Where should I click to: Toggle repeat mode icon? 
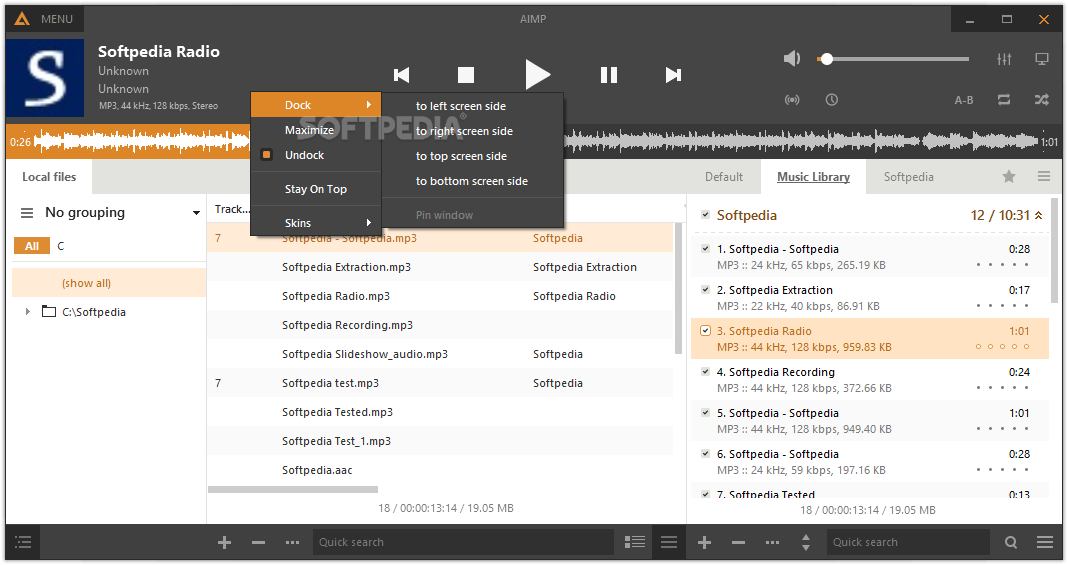[1004, 100]
